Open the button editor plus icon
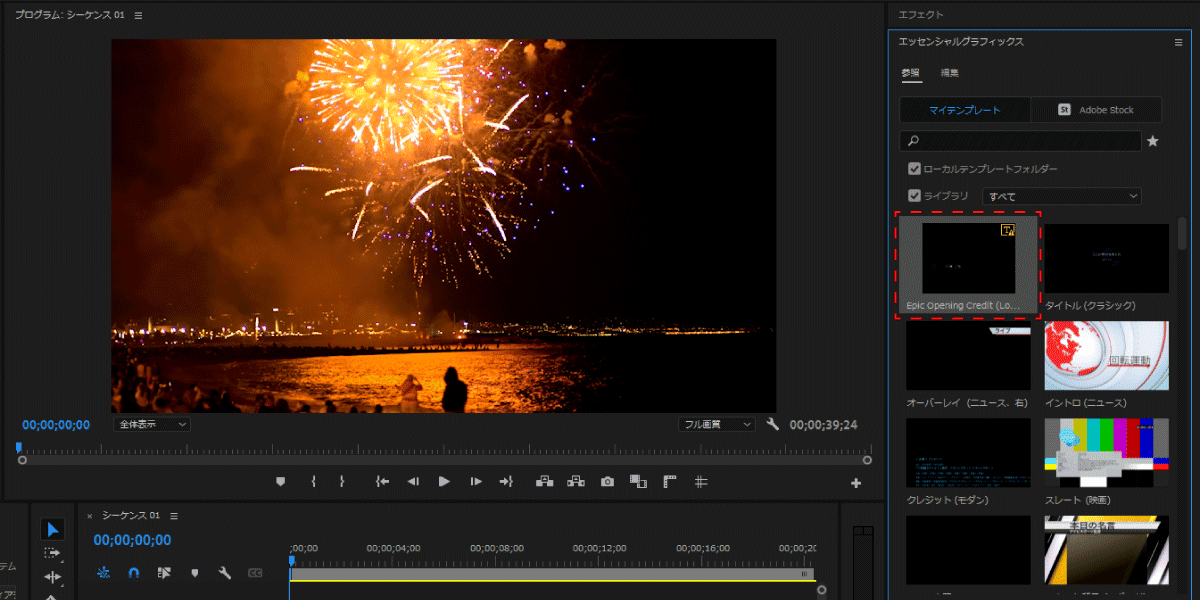This screenshot has height=600, width=1200. point(856,483)
